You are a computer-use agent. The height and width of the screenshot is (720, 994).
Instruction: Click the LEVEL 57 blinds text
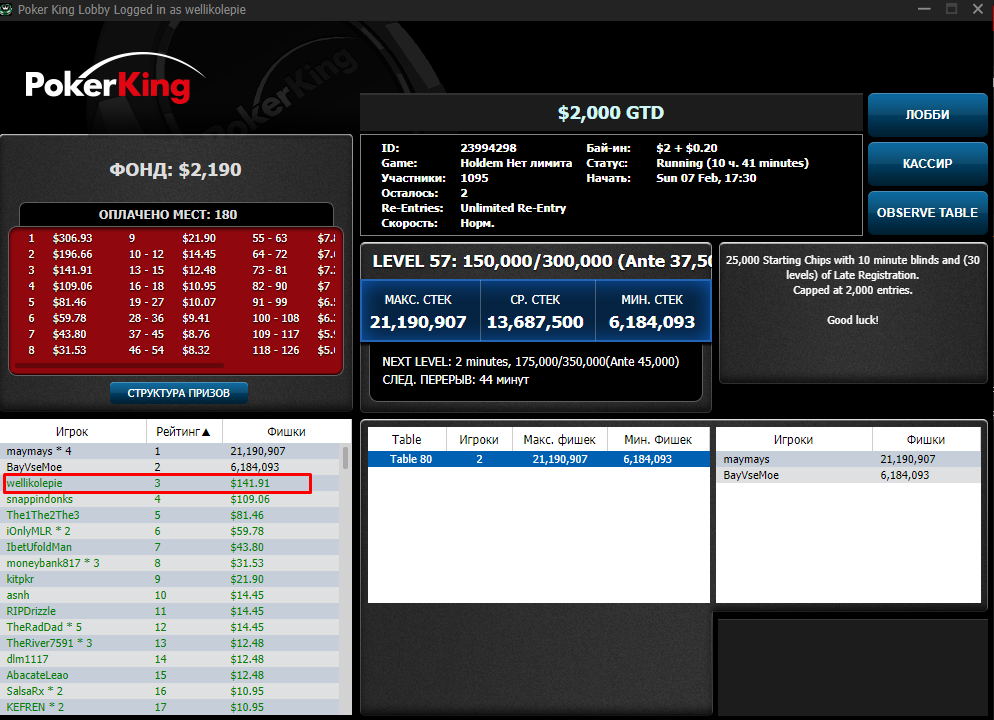[x=541, y=261]
